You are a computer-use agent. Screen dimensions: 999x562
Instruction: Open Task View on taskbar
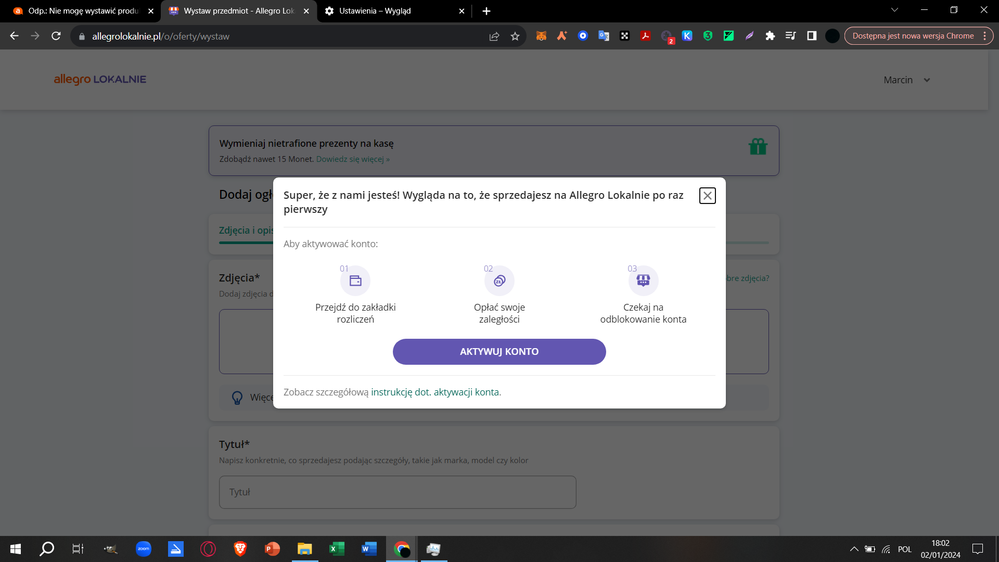(x=78, y=549)
